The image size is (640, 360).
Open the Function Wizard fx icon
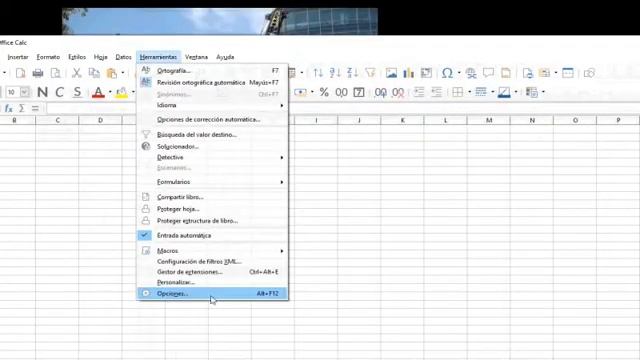click(9, 109)
